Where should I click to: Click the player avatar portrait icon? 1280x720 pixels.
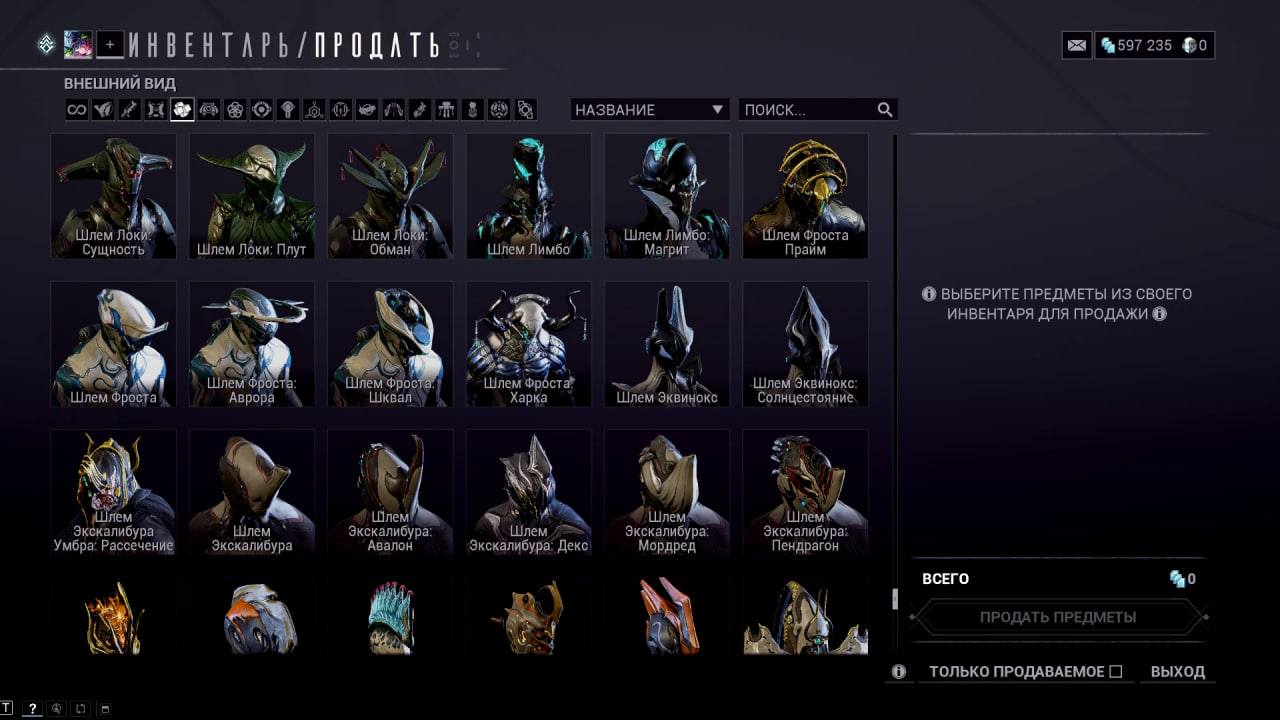click(78, 44)
